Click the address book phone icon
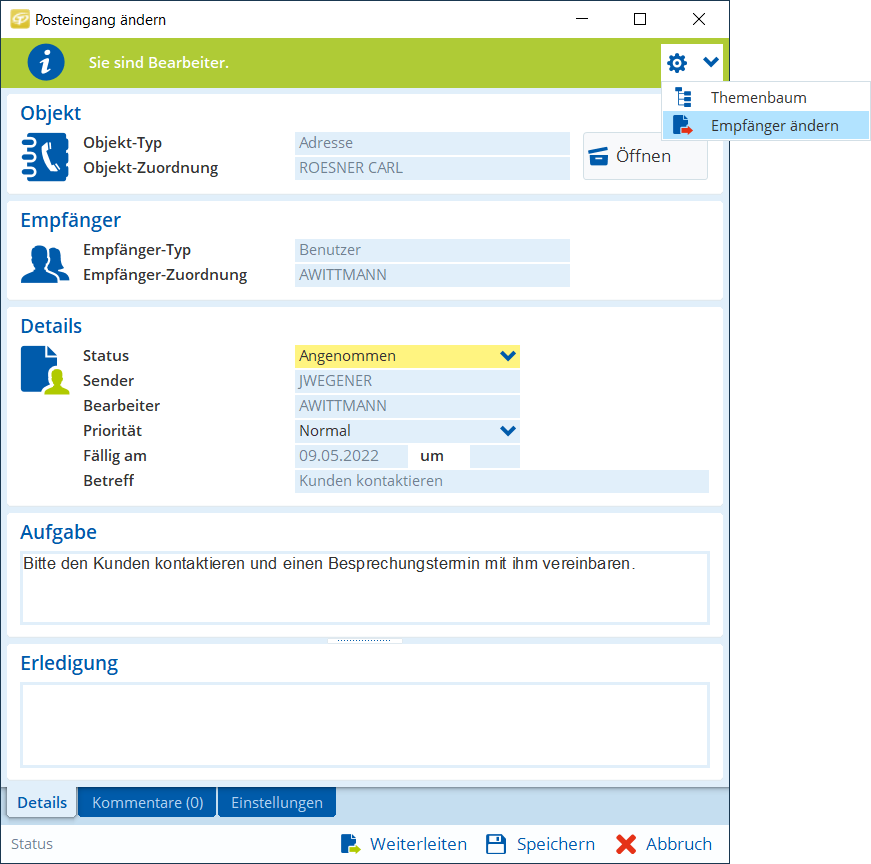871x864 pixels. point(45,157)
